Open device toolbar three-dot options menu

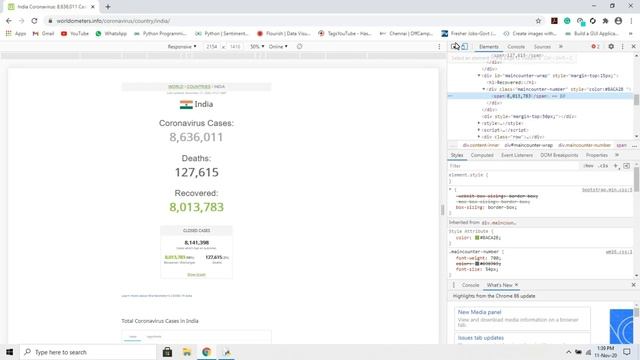439,47
